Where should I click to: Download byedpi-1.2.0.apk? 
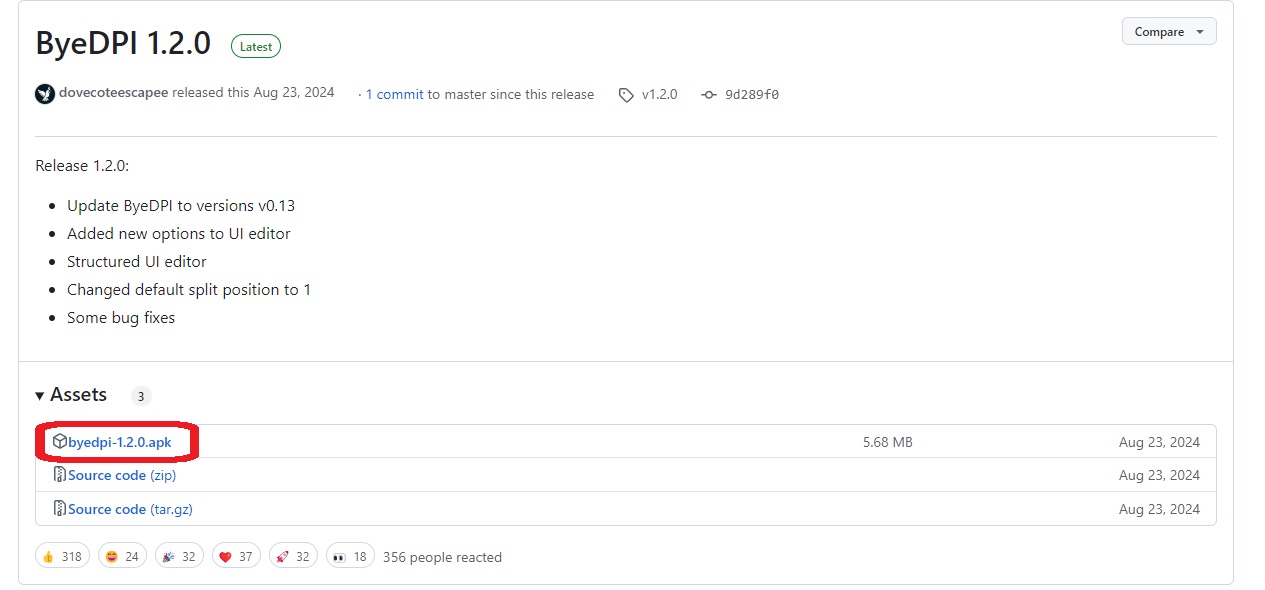(x=120, y=442)
